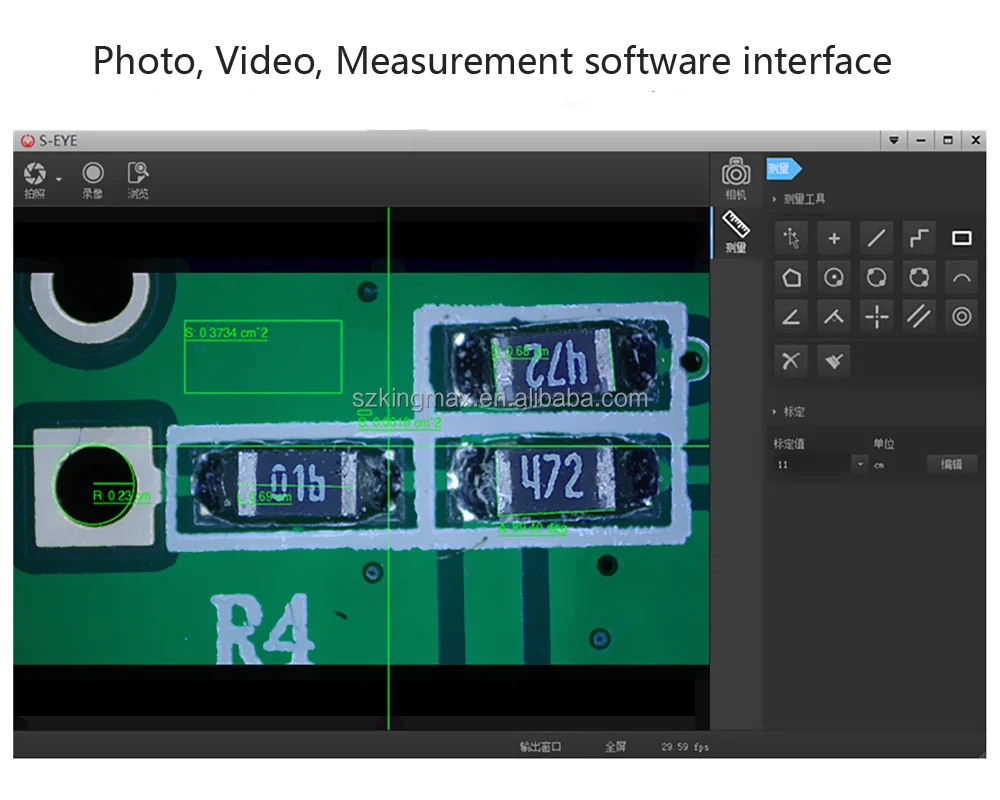Open the 浏览 (browse) file viewer icon

138,174
